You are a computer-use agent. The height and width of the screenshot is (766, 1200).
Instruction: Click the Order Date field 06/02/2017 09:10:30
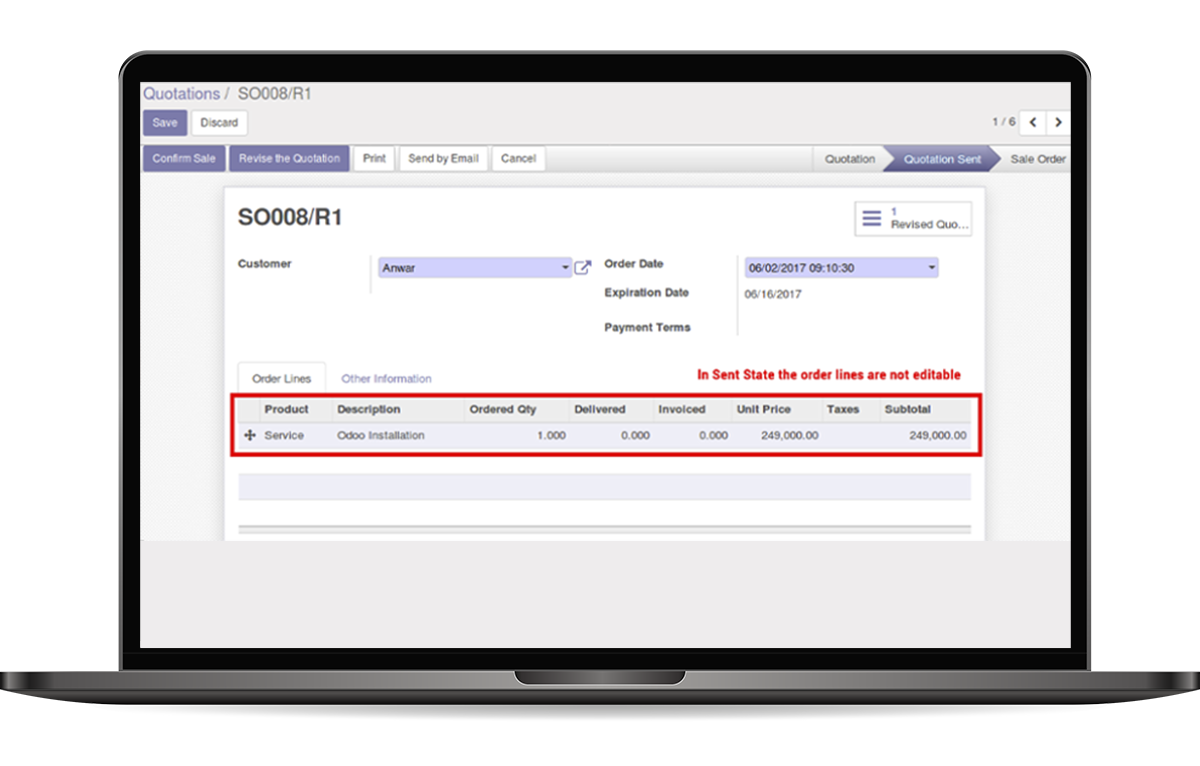pos(842,268)
